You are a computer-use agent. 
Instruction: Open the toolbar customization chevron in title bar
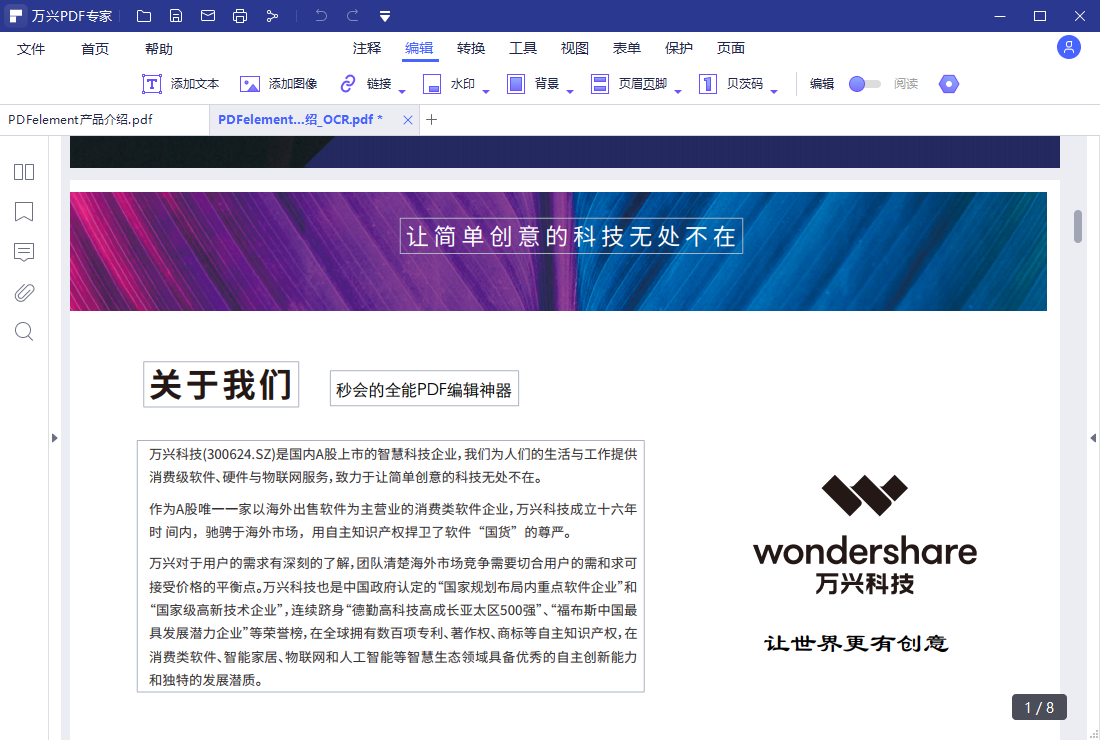385,15
